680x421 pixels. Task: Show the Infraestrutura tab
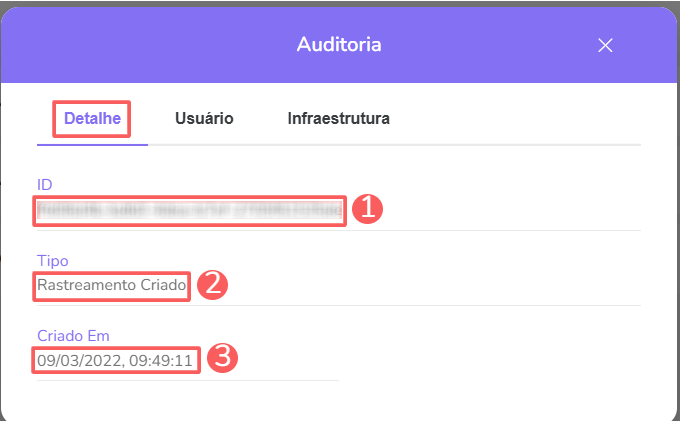click(338, 118)
